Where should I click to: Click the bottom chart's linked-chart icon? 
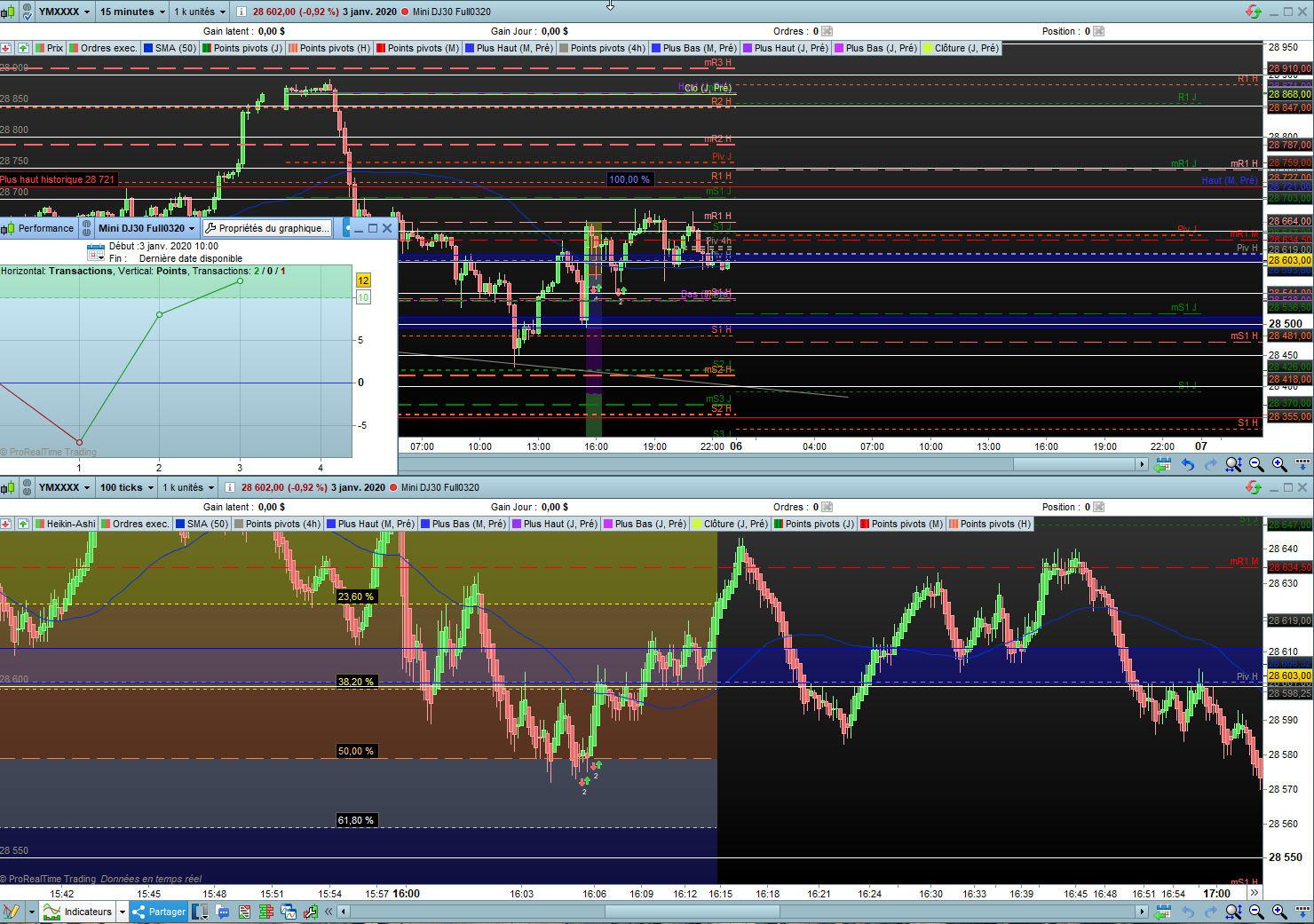tap(27, 487)
